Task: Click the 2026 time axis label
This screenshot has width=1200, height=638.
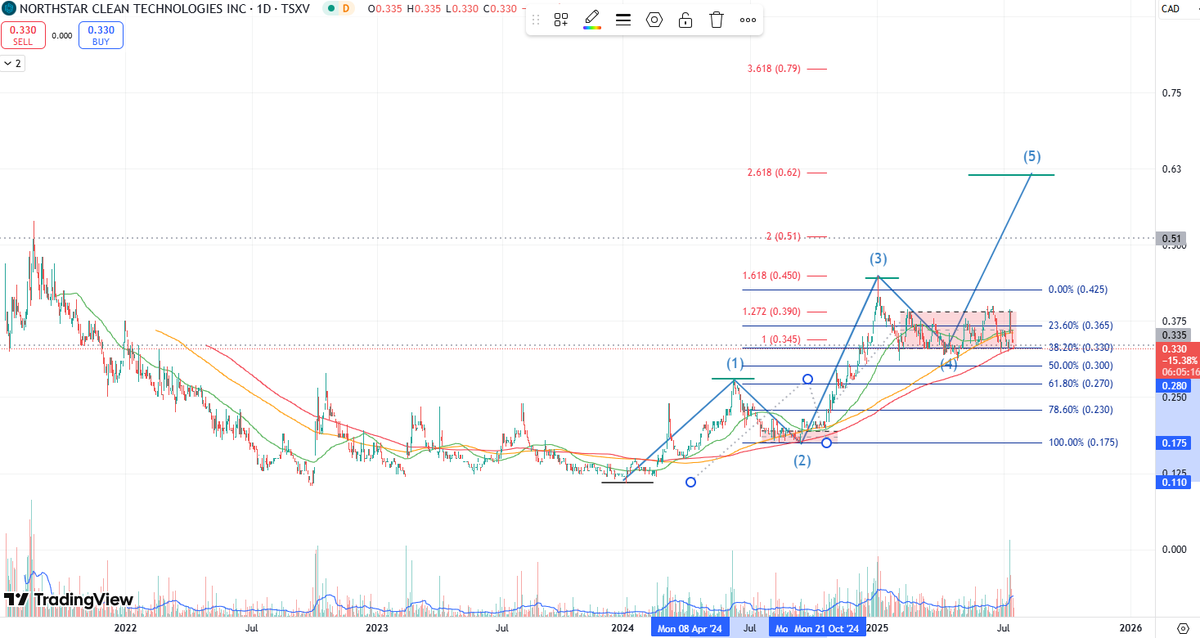Action: (1131, 628)
